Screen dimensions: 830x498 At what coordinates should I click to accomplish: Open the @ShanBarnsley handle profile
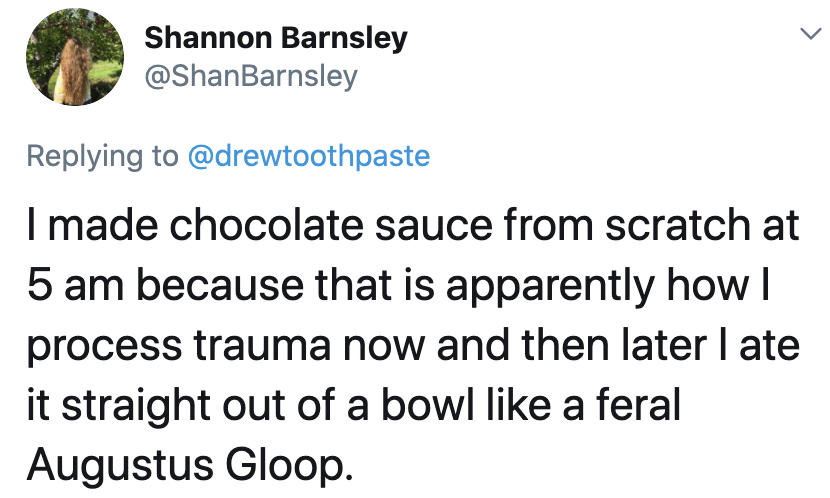pos(251,77)
